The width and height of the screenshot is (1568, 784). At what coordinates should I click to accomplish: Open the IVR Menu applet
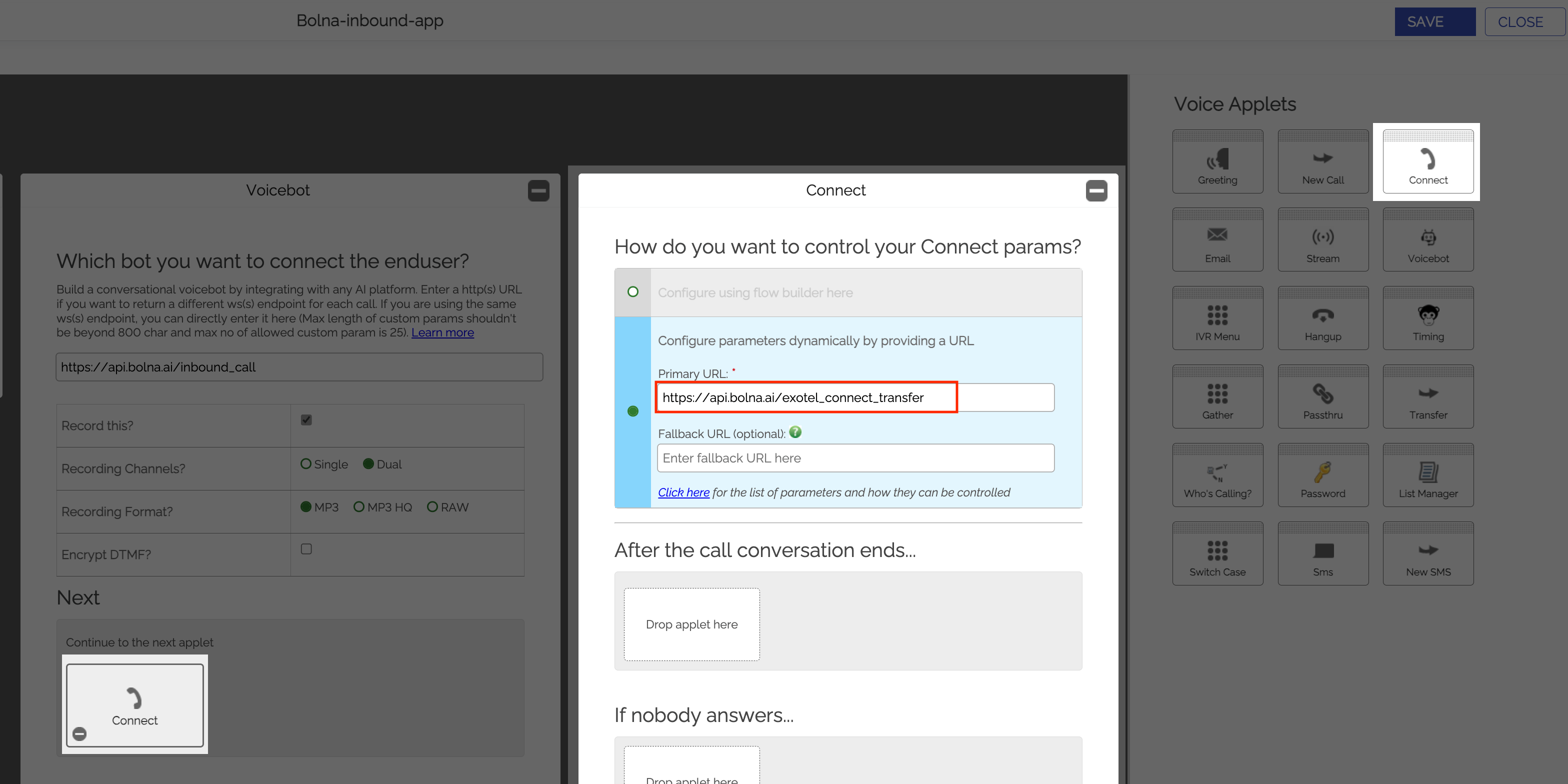coord(1217,317)
